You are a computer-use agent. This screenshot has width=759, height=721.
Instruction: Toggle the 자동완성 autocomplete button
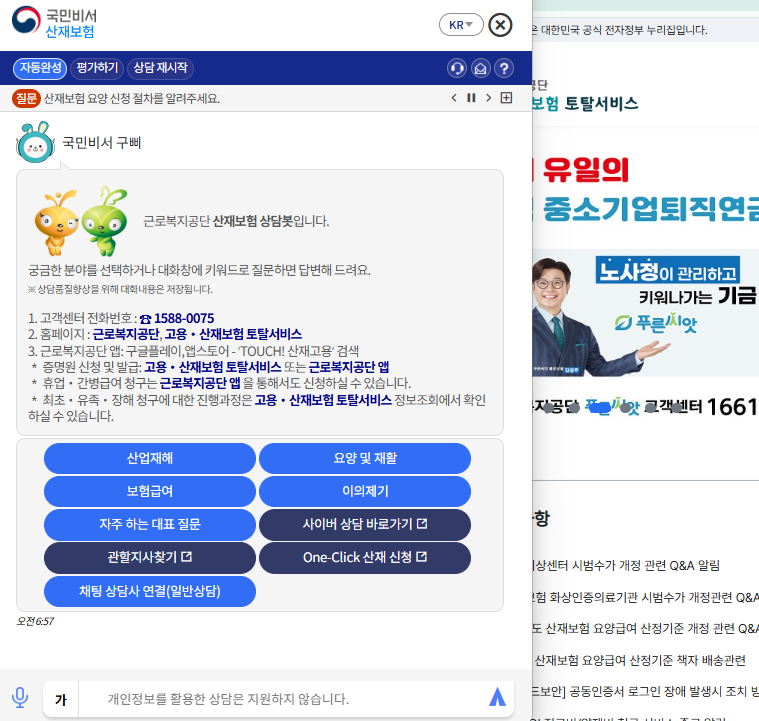(x=40, y=68)
